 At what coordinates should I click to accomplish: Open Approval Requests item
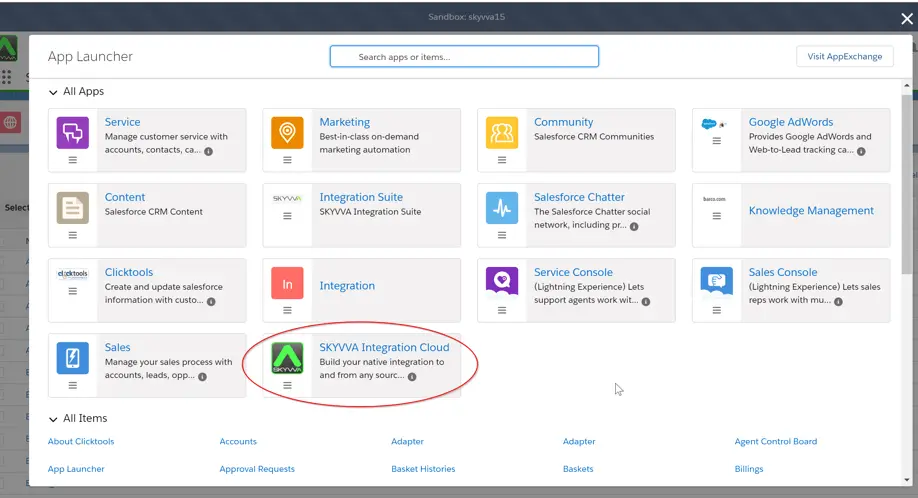pyautogui.click(x=257, y=469)
